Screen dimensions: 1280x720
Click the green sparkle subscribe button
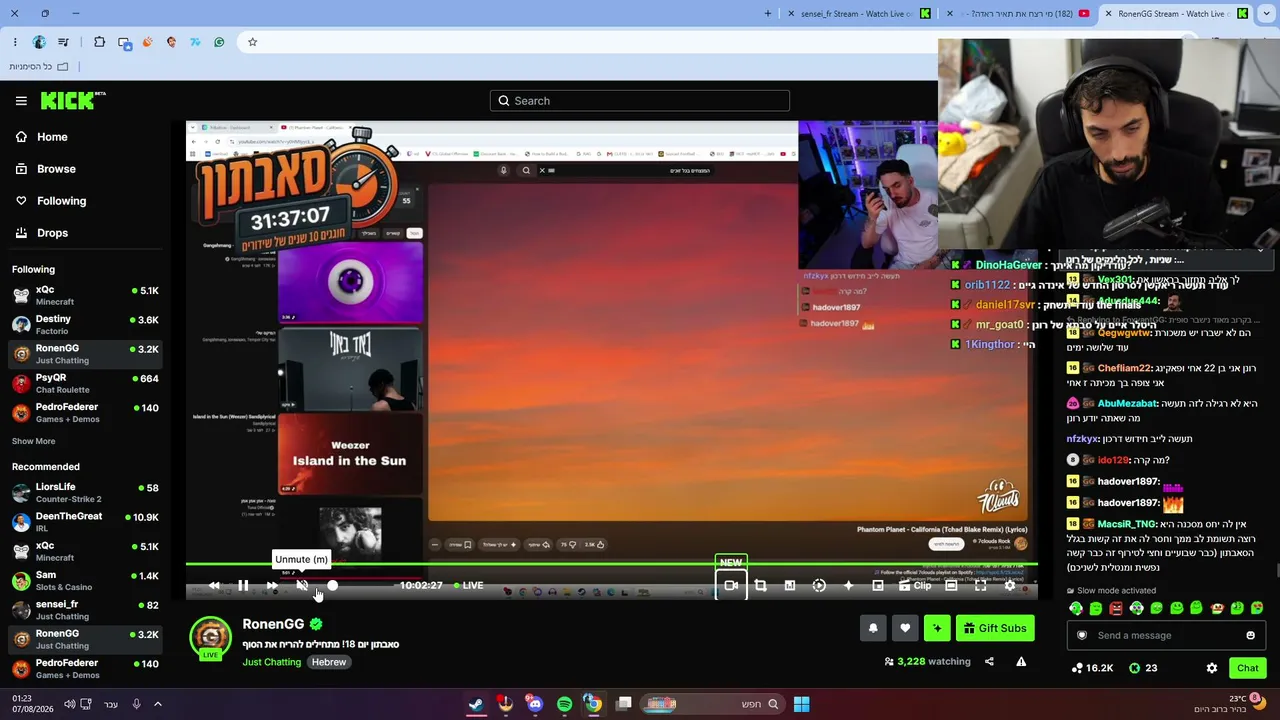(x=937, y=628)
